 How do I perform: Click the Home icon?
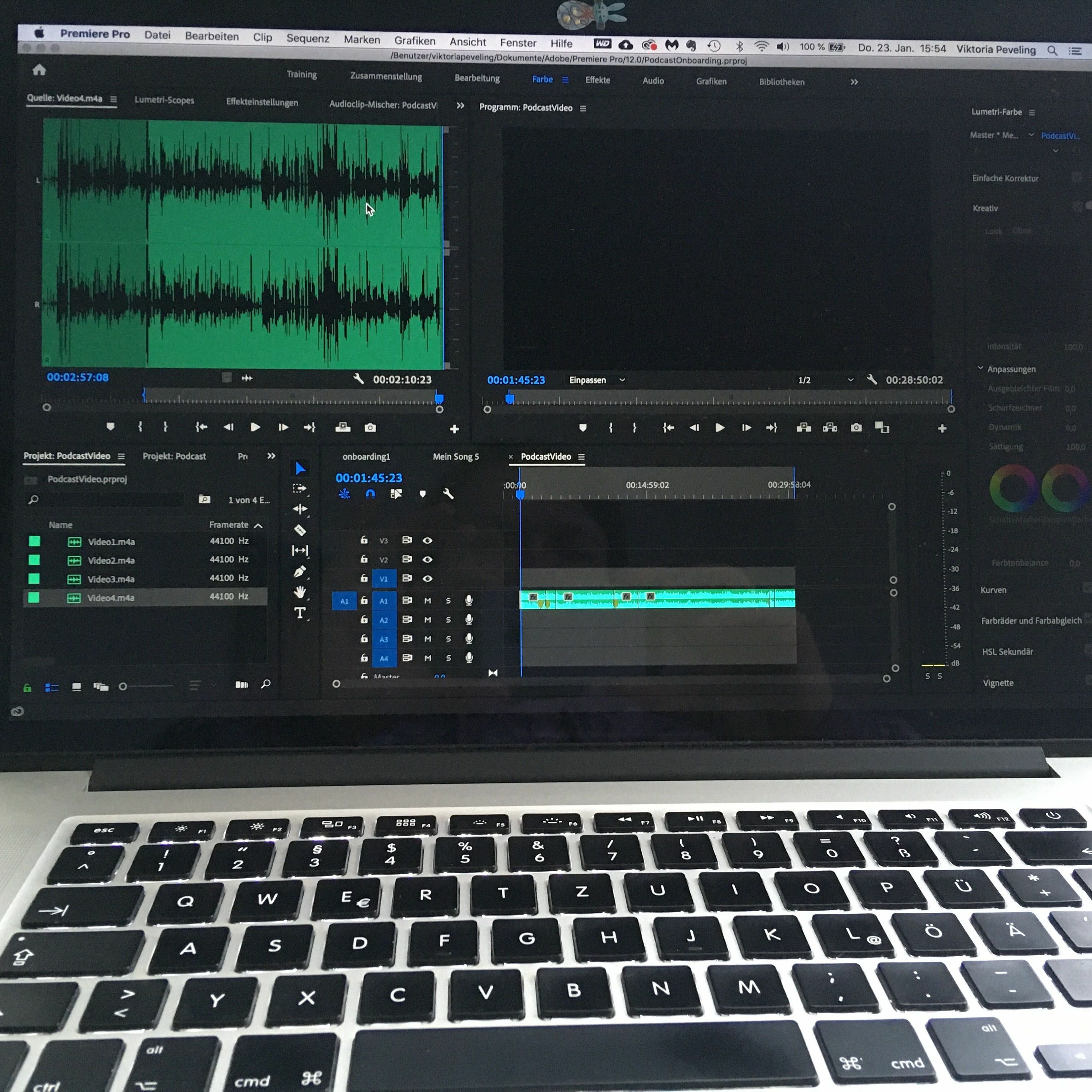(39, 70)
